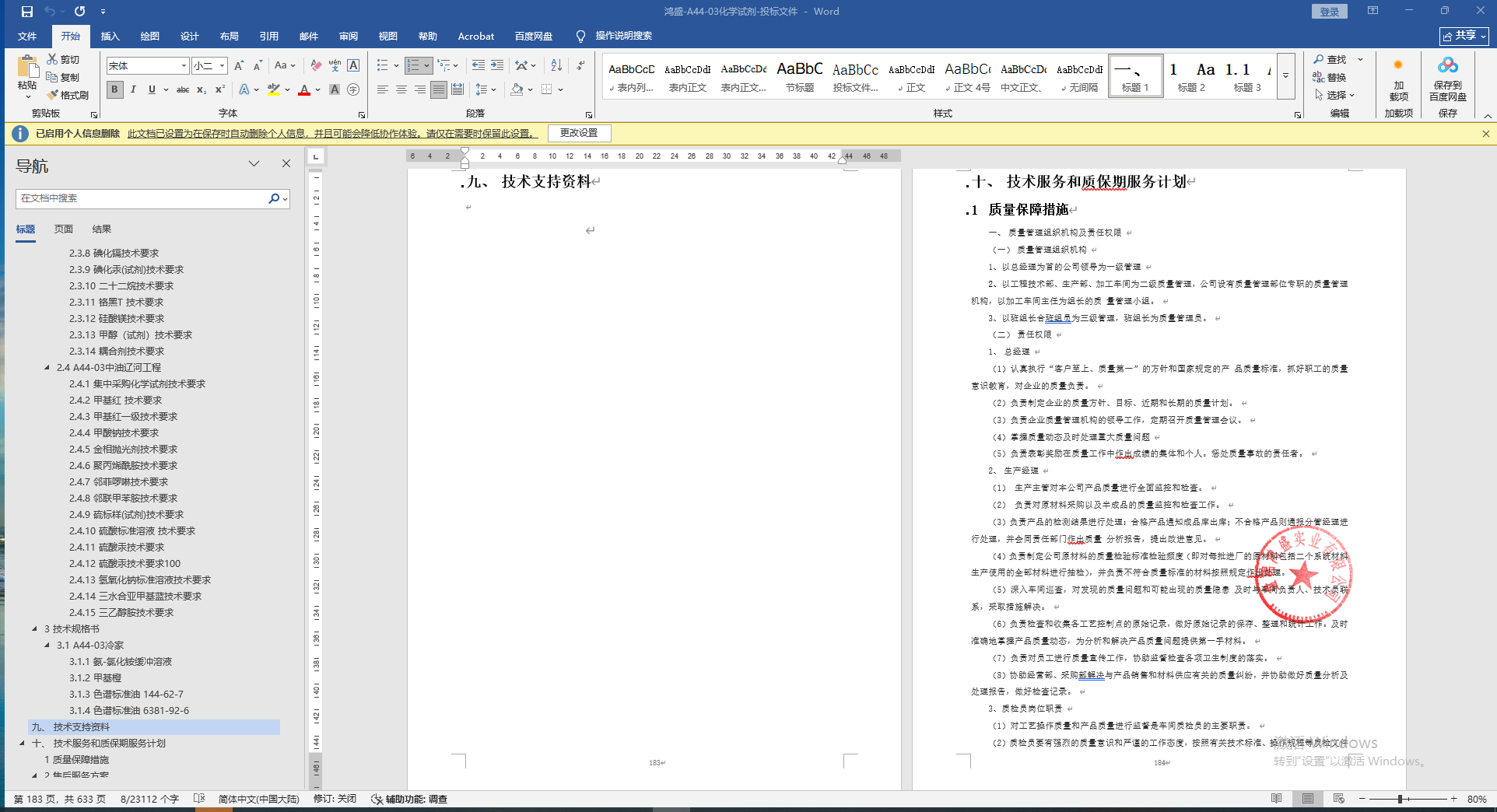Click the show paragraph marks icon
Image resolution: width=1497 pixels, height=812 pixels.
point(581,65)
